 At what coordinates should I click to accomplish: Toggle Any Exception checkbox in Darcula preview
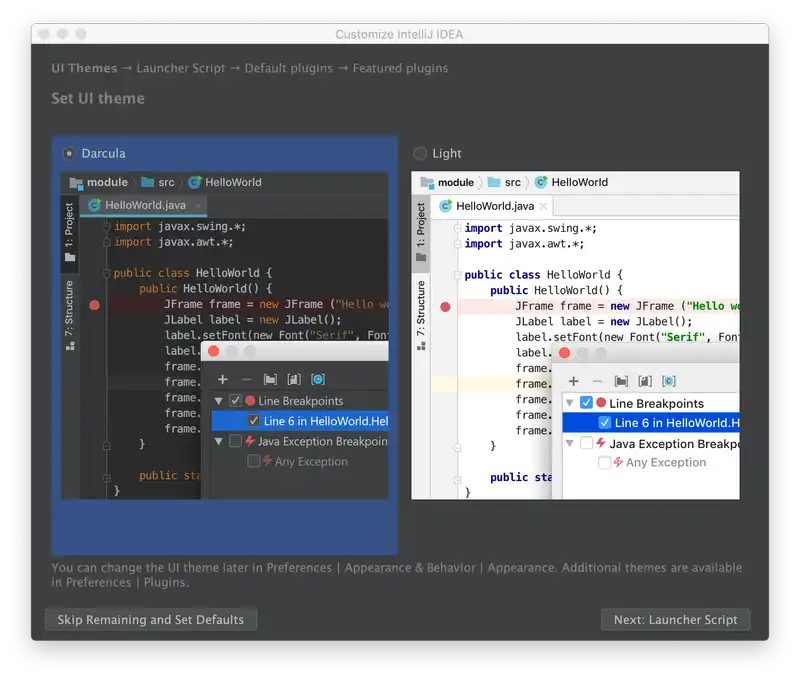pos(254,461)
